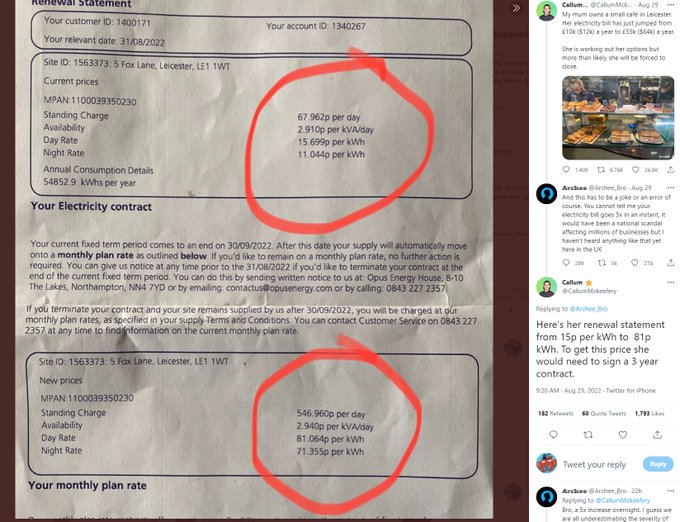Like Archee_Bro's reply with 278 likes

pyautogui.click(x=634, y=262)
